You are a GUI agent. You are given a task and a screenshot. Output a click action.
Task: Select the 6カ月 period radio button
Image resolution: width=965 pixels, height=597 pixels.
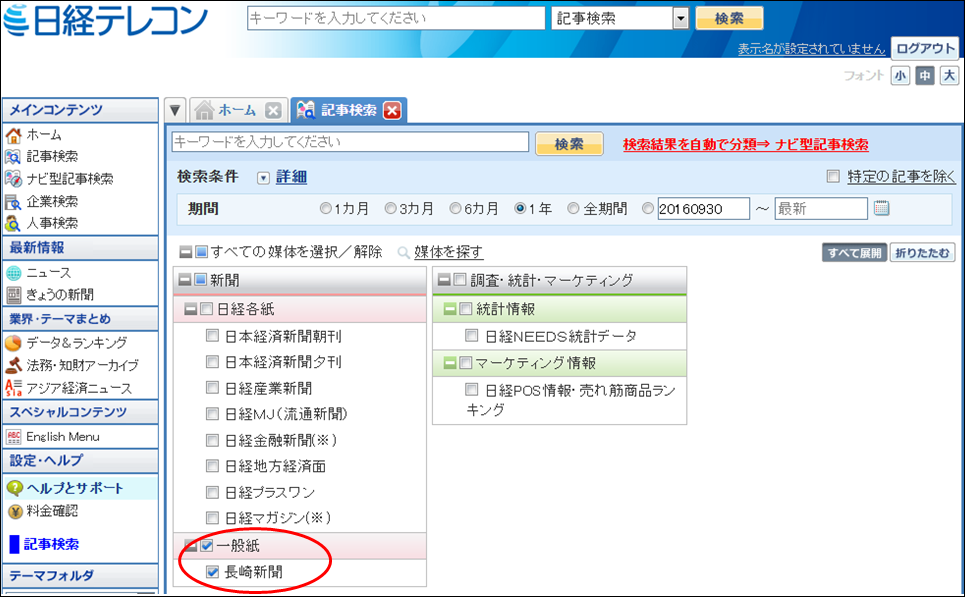[x=455, y=209]
